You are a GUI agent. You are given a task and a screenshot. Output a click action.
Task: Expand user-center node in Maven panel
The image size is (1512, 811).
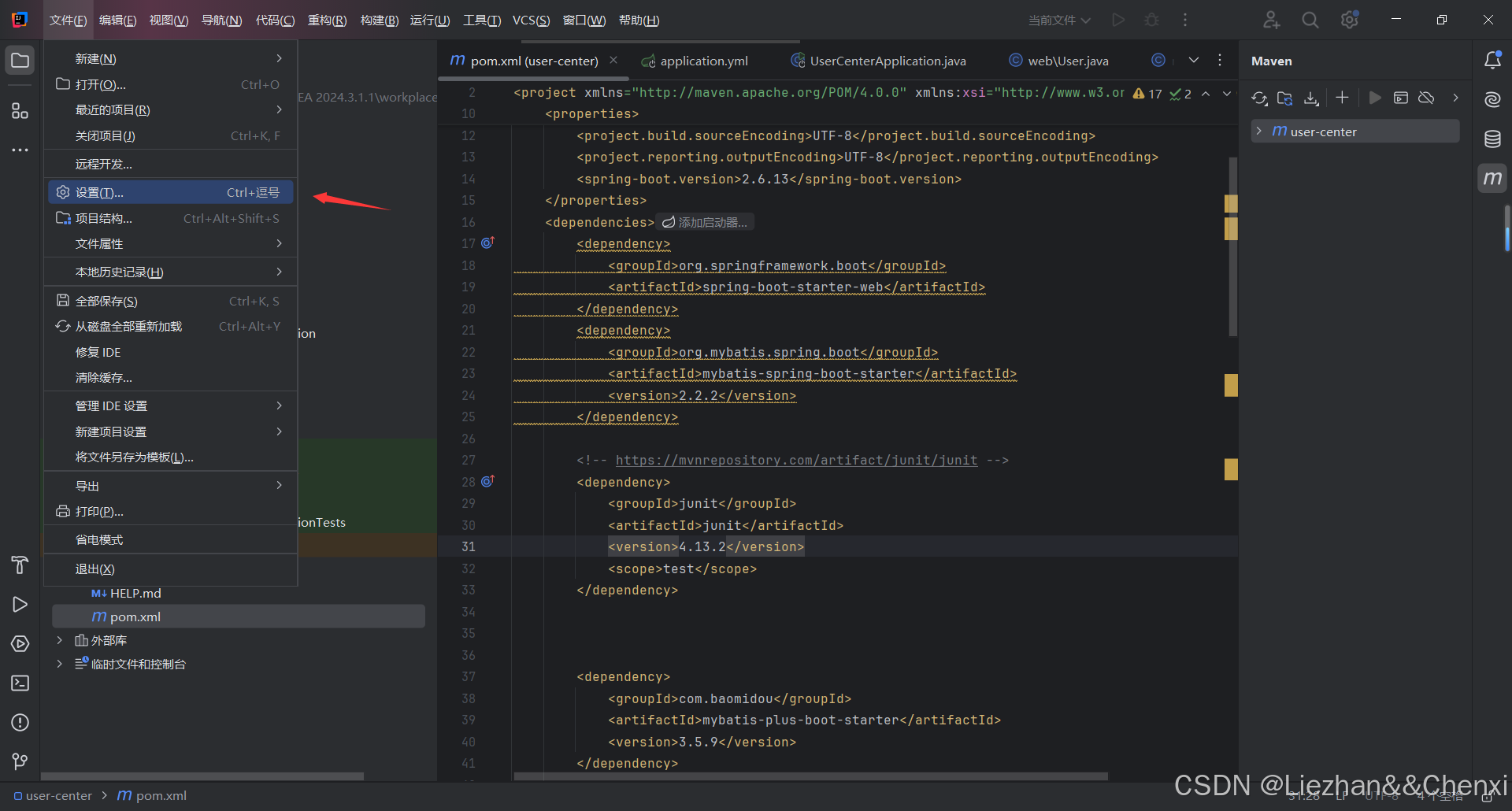(1259, 131)
